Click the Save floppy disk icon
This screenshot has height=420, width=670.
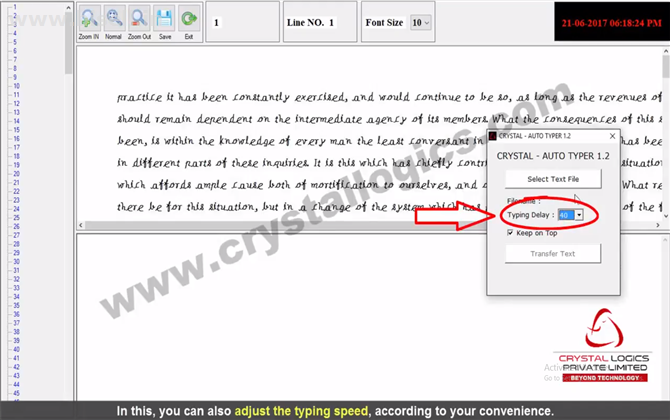tap(164, 19)
